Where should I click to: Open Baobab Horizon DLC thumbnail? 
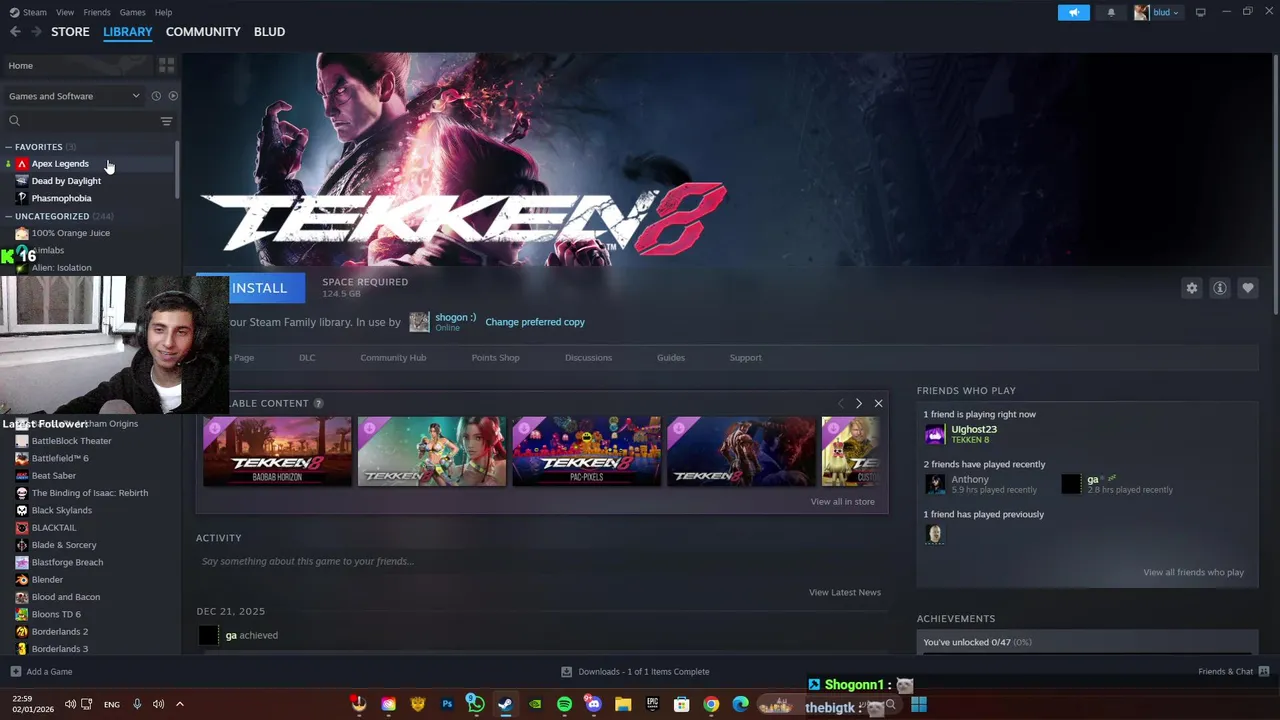(277, 451)
